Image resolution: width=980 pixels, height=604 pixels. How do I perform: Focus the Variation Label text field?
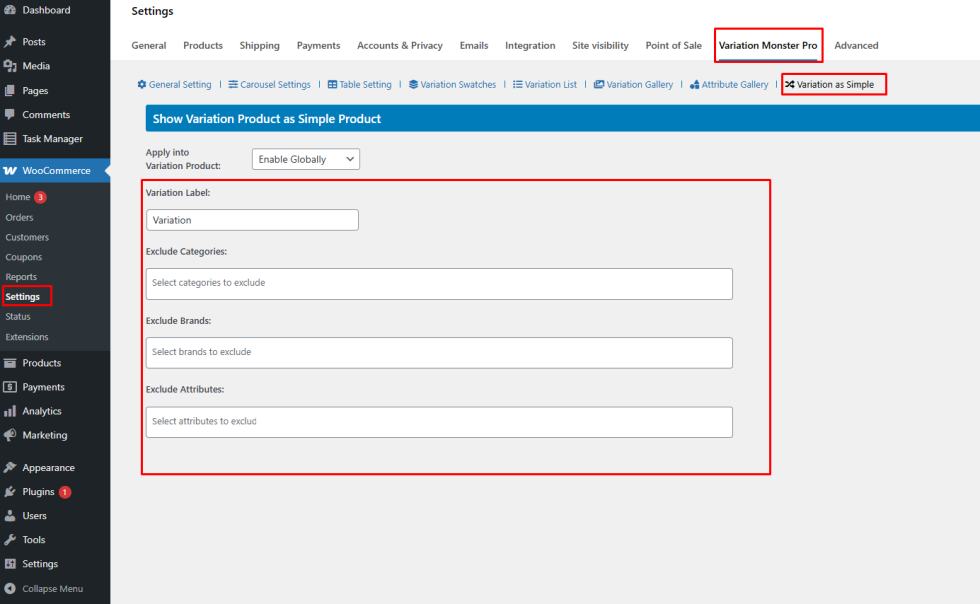tap(252, 220)
